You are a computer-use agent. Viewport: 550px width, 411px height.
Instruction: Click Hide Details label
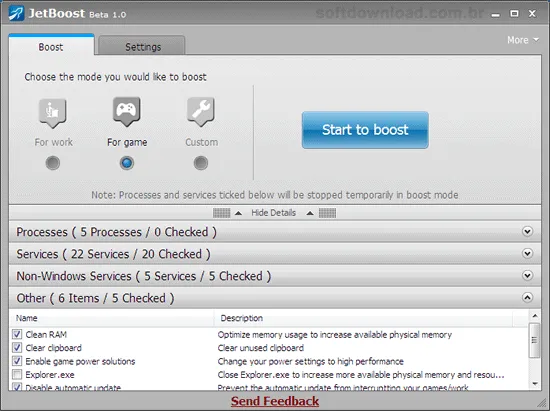(x=274, y=213)
